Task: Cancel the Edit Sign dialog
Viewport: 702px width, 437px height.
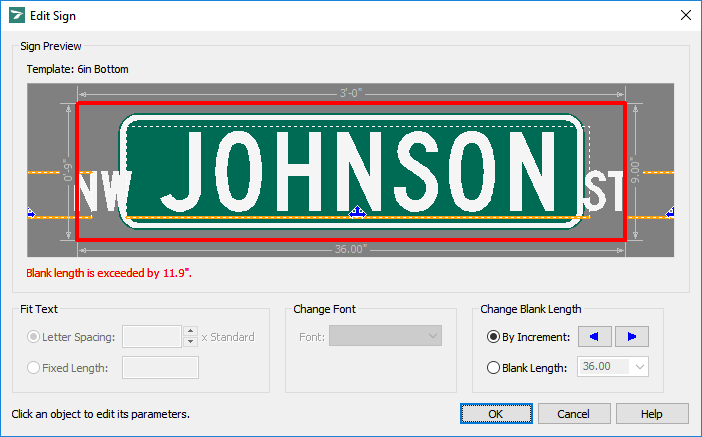Action: pos(574,414)
